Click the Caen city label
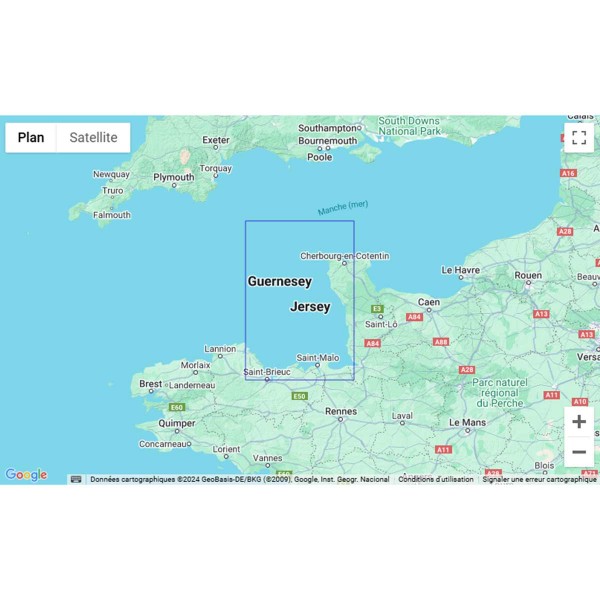The image size is (600, 600). pyautogui.click(x=429, y=302)
